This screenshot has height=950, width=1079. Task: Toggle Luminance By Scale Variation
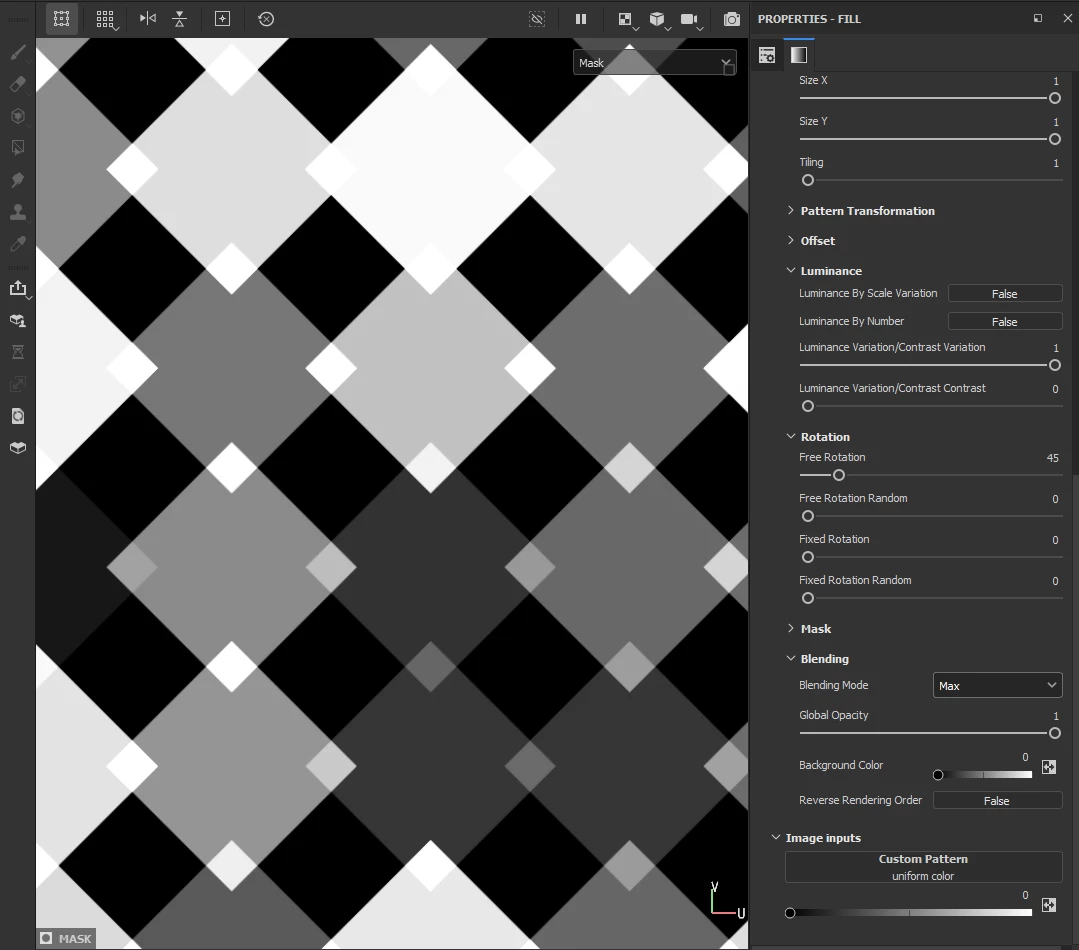coord(1005,294)
